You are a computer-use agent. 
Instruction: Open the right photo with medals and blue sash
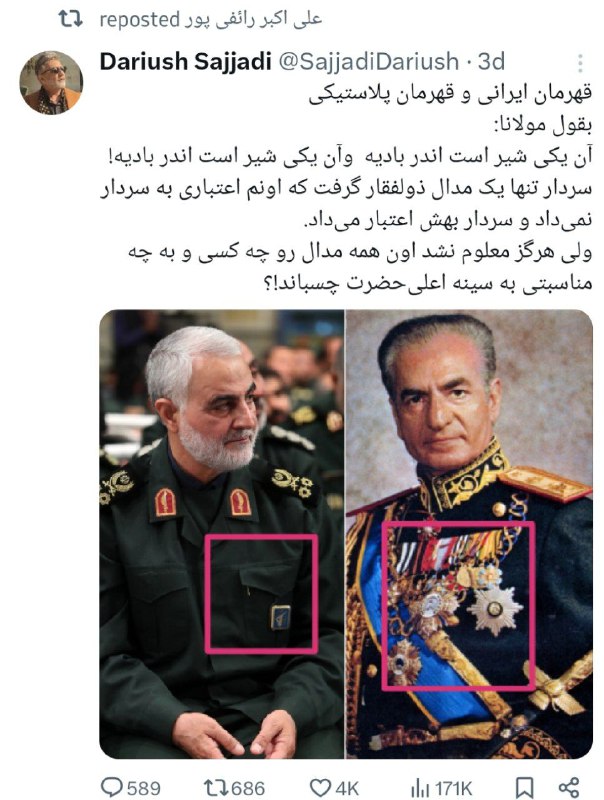pyautogui.click(x=469, y=534)
